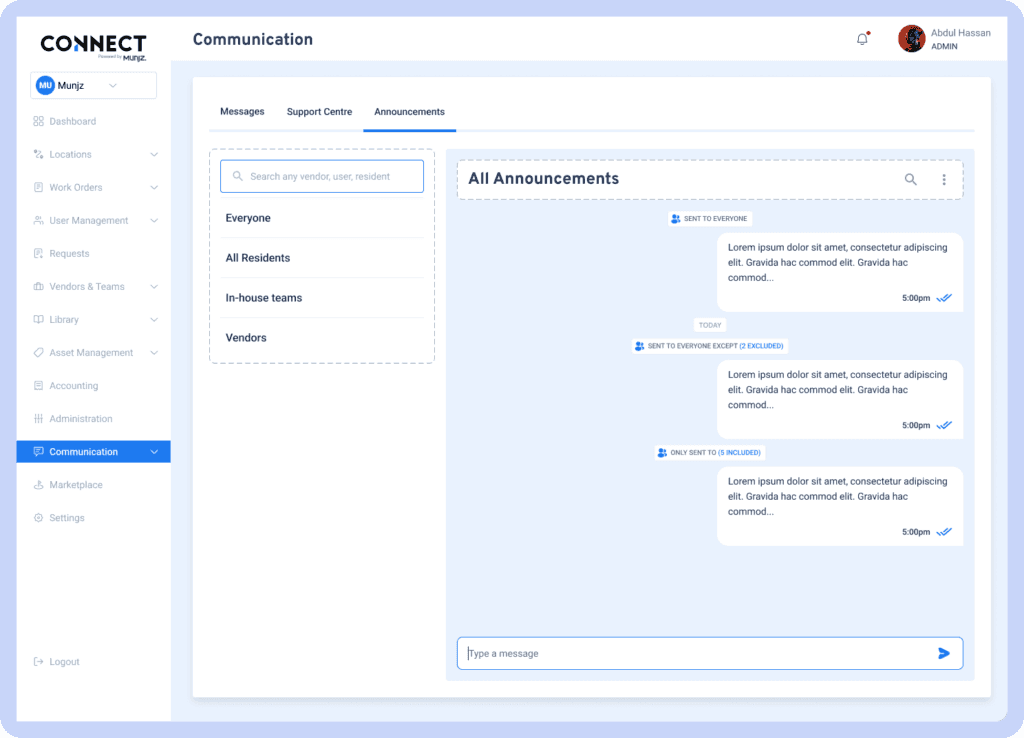Screen dimensions: 1024x738
Task: Click the "2 excluded" recipients link
Action: 761,346
